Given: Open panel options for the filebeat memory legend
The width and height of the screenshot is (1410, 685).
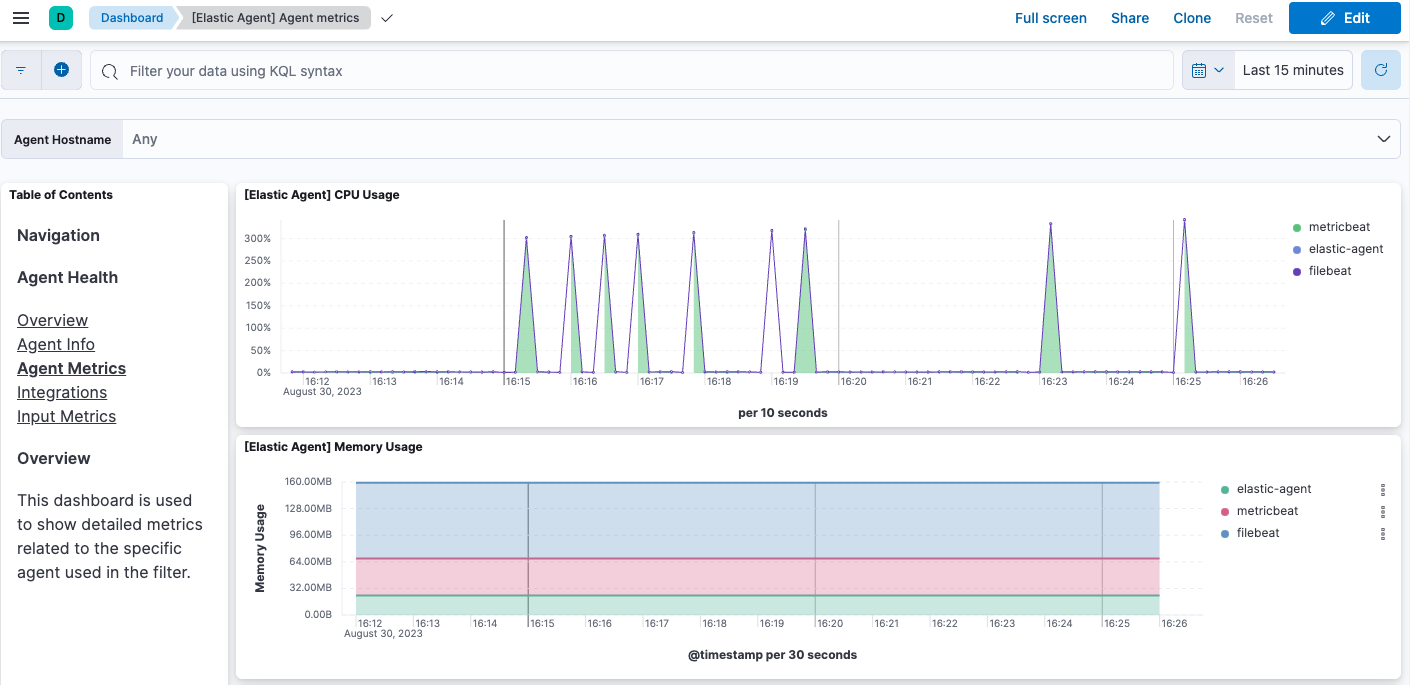Looking at the screenshot, I should click(x=1383, y=533).
